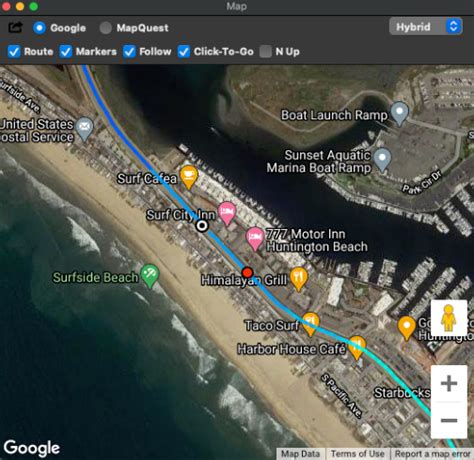This screenshot has width=474, height=460.
Task: Click the orange pin left of the Street View pegman
Action: click(x=407, y=328)
